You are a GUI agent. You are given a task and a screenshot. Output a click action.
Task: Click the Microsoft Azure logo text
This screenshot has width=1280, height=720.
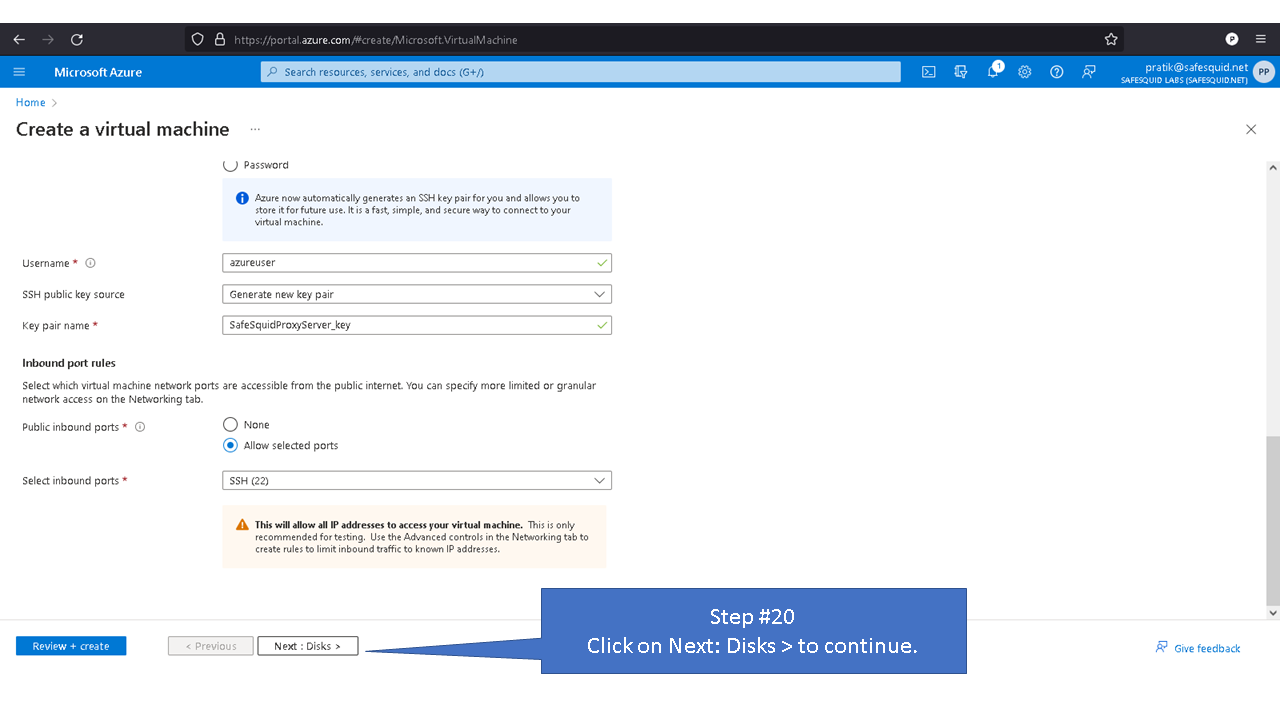point(98,72)
